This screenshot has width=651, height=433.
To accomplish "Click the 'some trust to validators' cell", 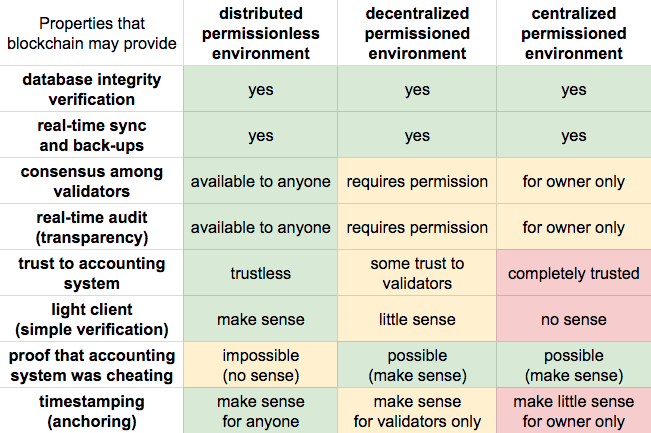I will [x=417, y=273].
